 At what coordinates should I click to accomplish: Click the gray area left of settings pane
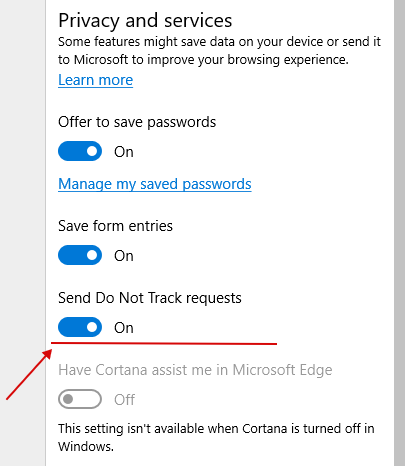(22, 233)
